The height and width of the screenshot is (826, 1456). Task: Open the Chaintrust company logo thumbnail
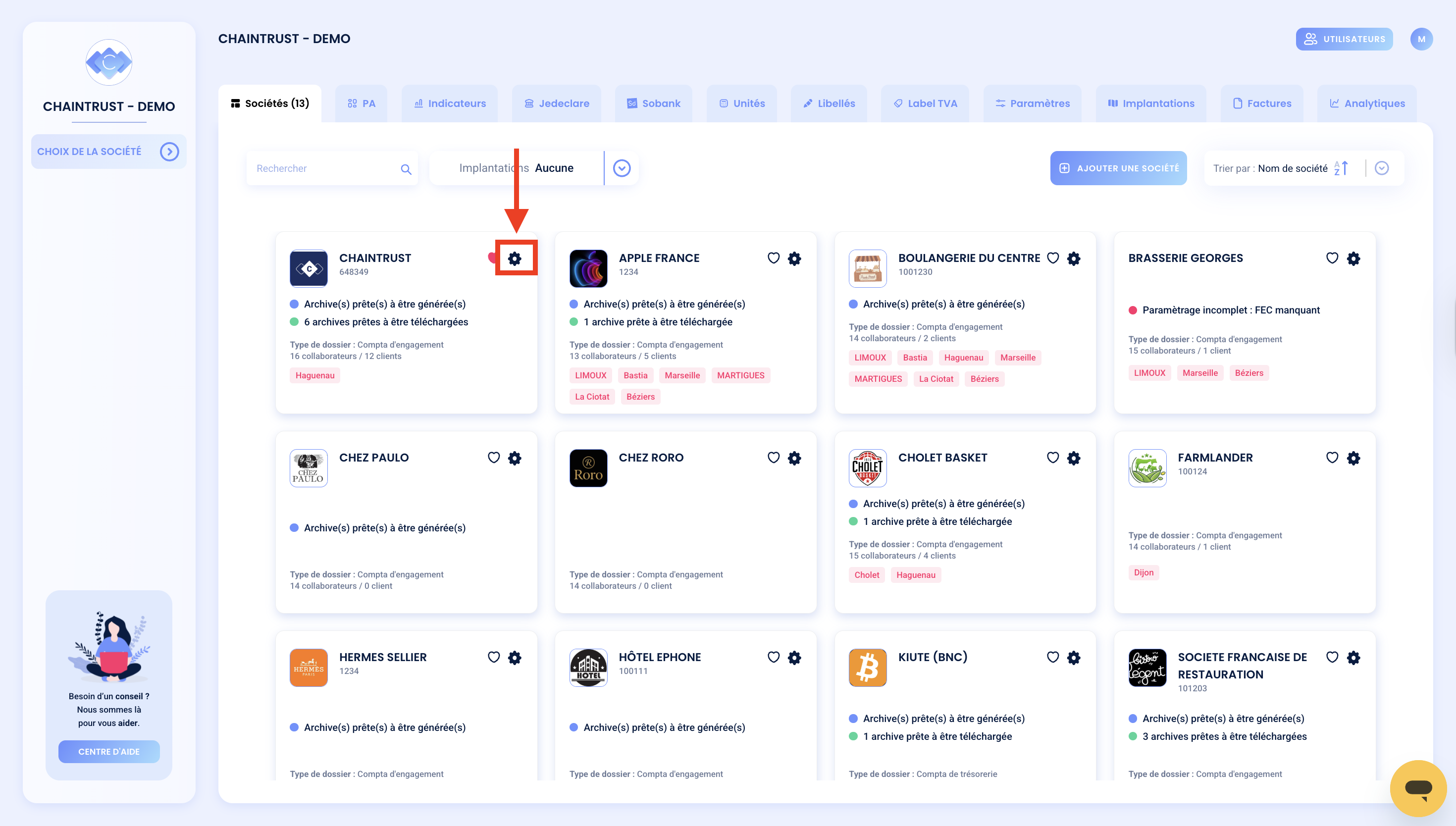[309, 268]
